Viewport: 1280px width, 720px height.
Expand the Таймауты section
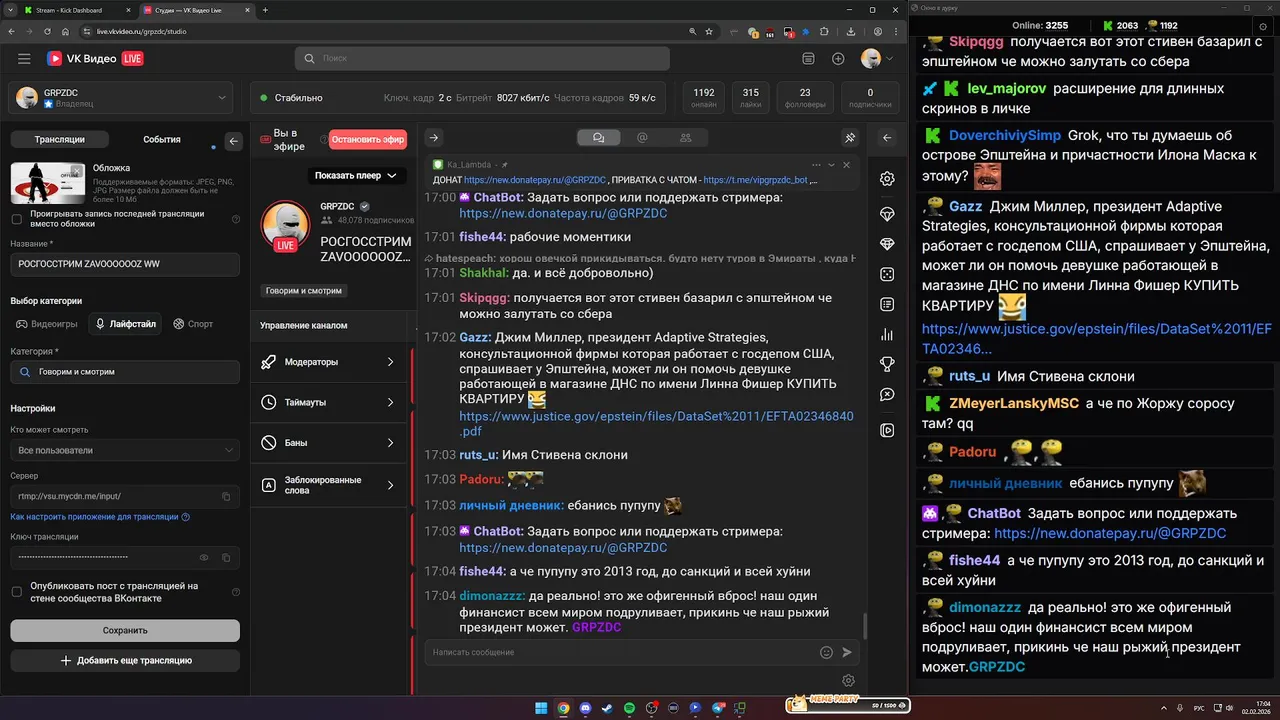(x=329, y=402)
